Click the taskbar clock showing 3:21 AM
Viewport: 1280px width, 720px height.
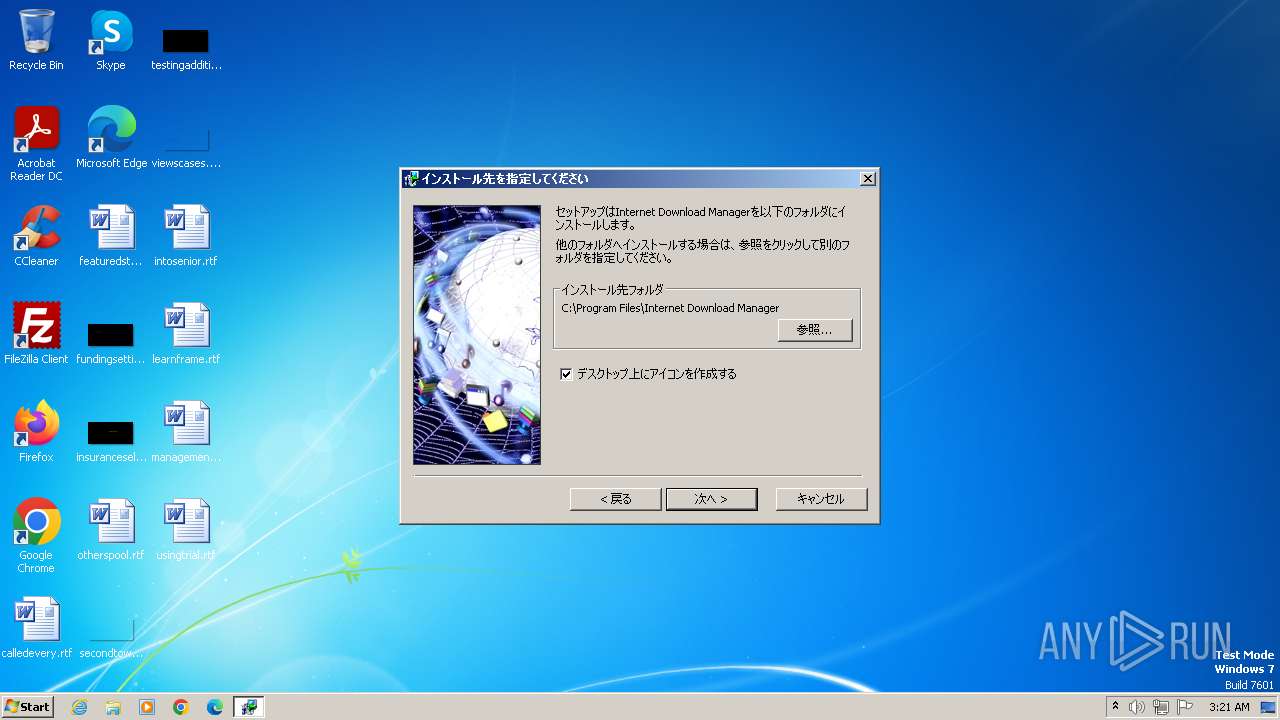pos(1229,707)
